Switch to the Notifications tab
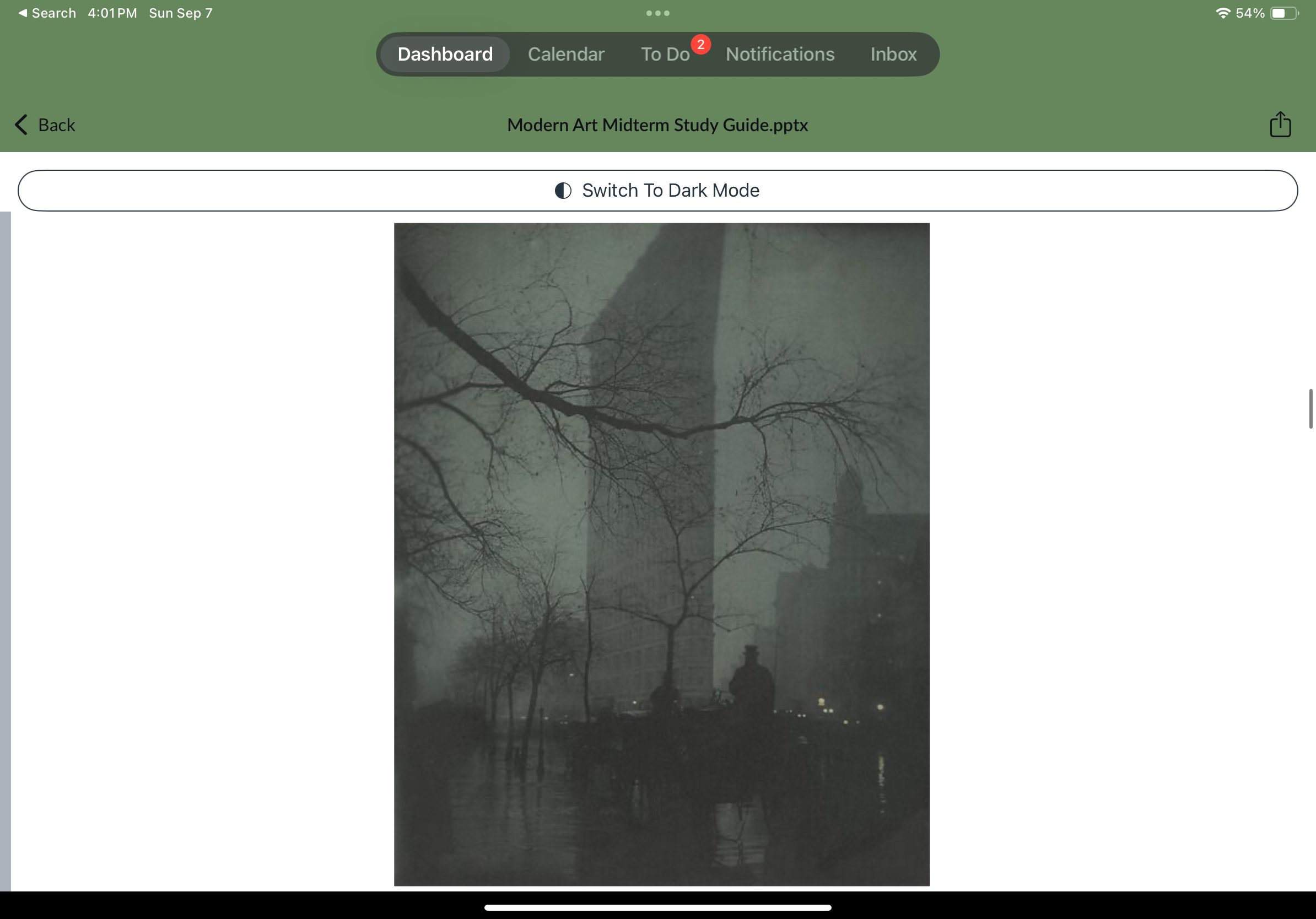 tap(779, 55)
